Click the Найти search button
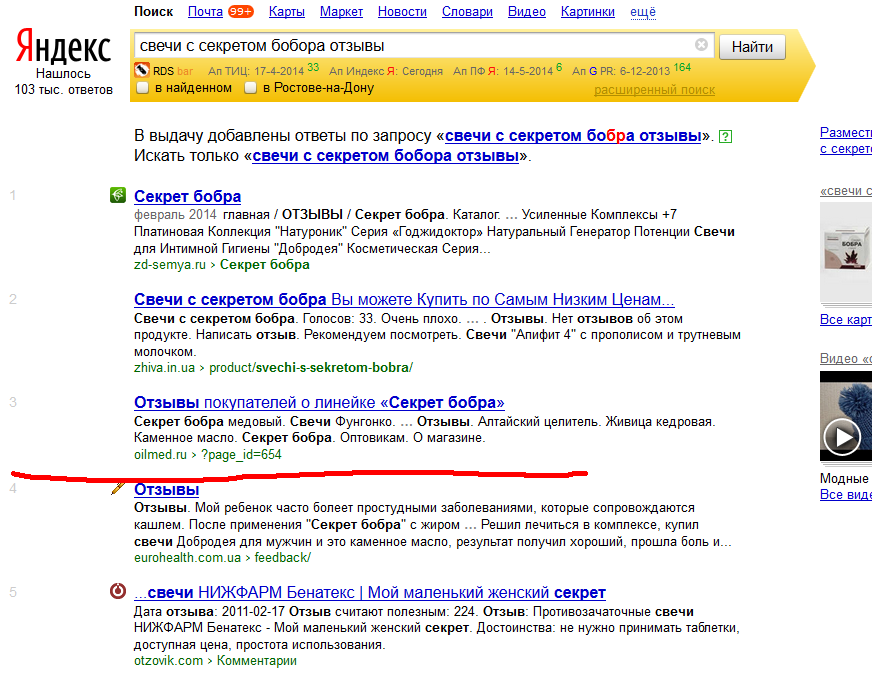 pos(752,47)
